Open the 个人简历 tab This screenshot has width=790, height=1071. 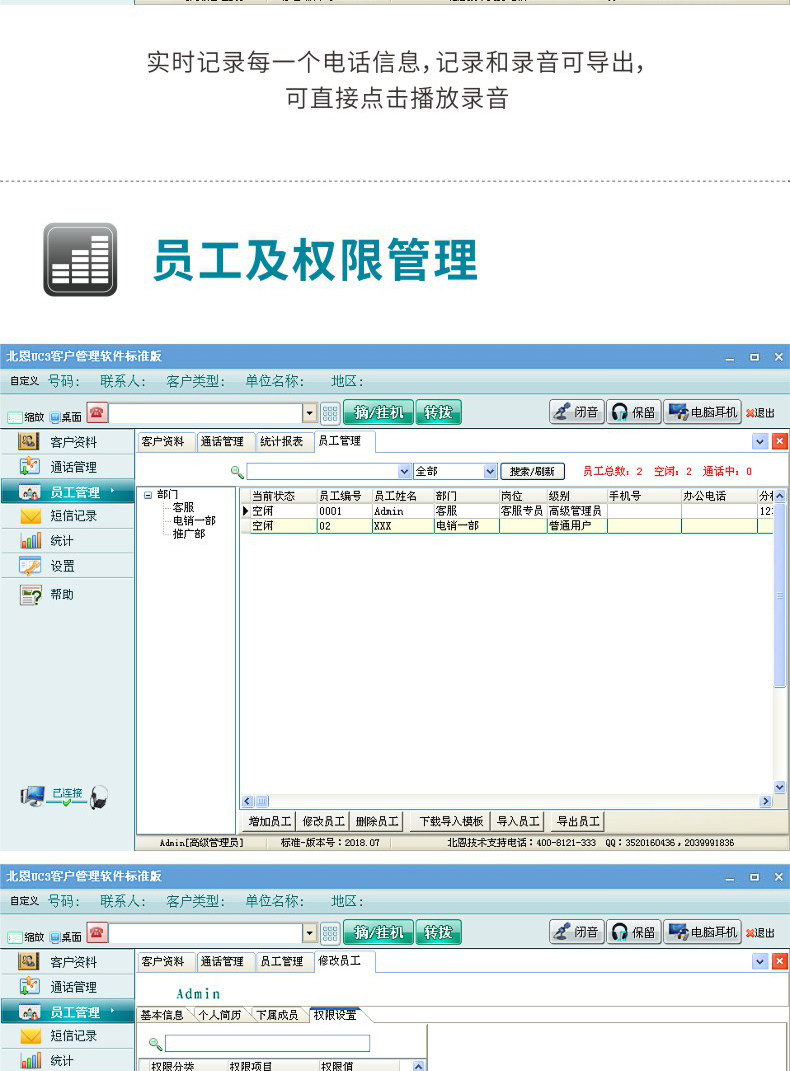pos(220,1015)
